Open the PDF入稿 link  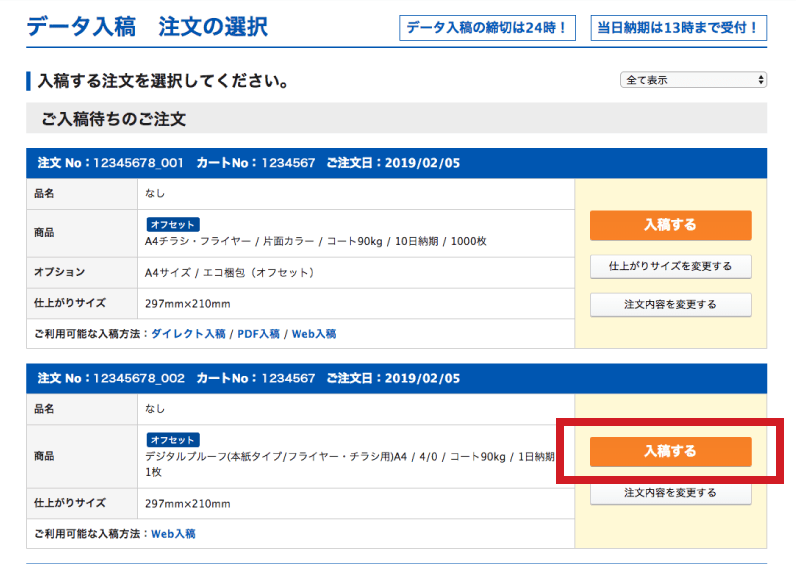(258, 334)
